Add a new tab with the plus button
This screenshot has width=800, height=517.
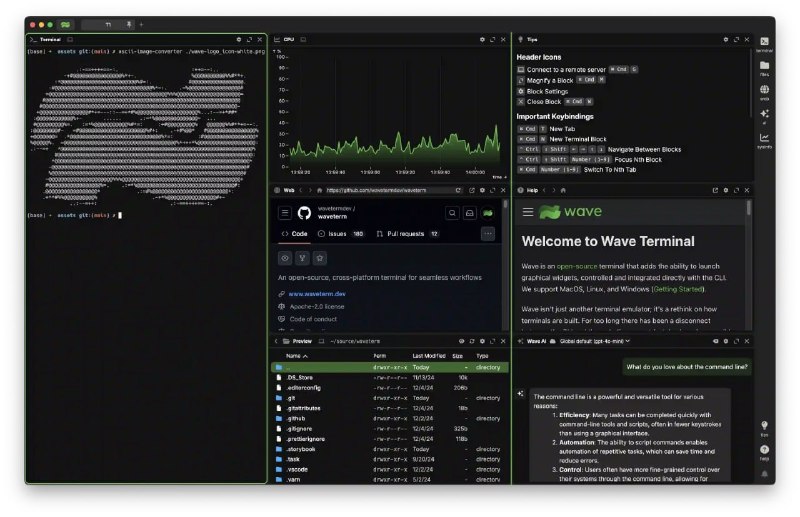[141, 24]
